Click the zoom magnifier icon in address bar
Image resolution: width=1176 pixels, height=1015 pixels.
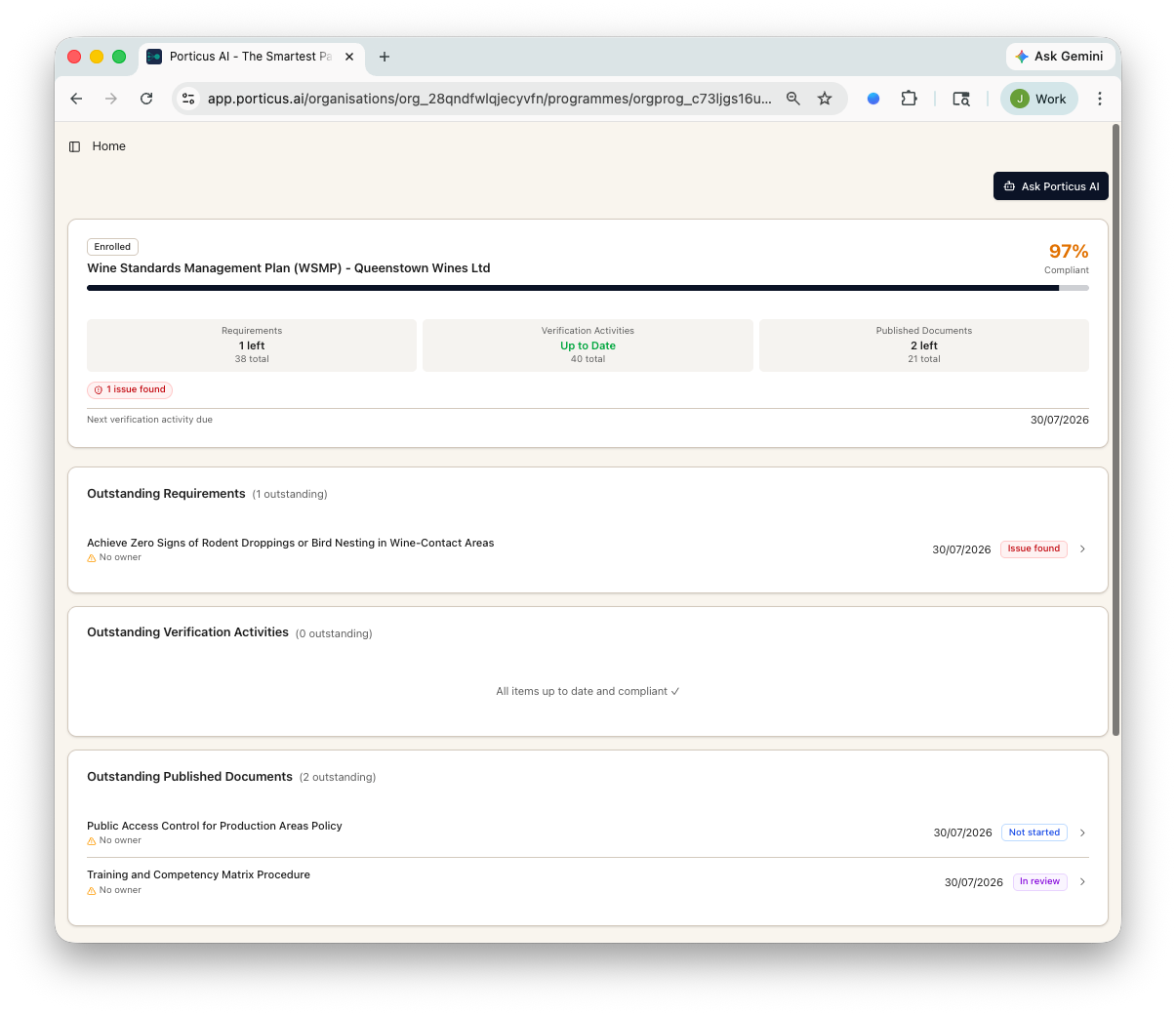point(793,99)
